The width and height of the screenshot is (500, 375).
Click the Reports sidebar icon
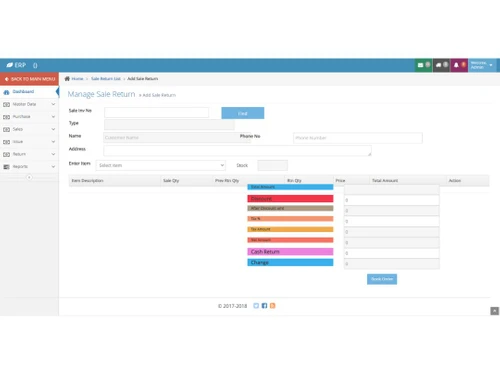pos(6,167)
